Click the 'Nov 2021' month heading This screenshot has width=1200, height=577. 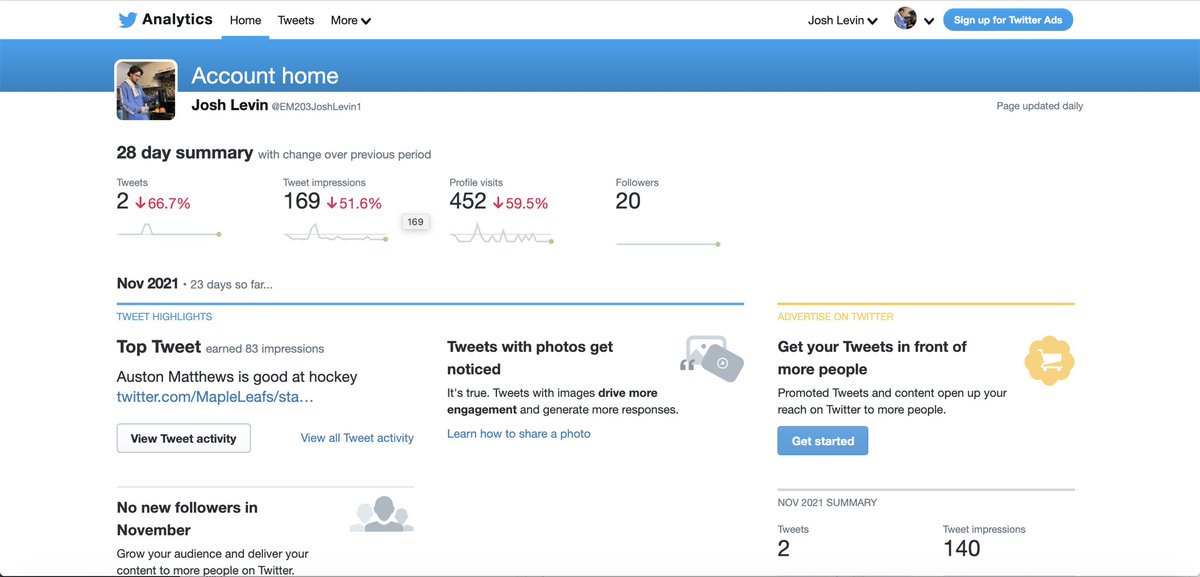(x=148, y=284)
